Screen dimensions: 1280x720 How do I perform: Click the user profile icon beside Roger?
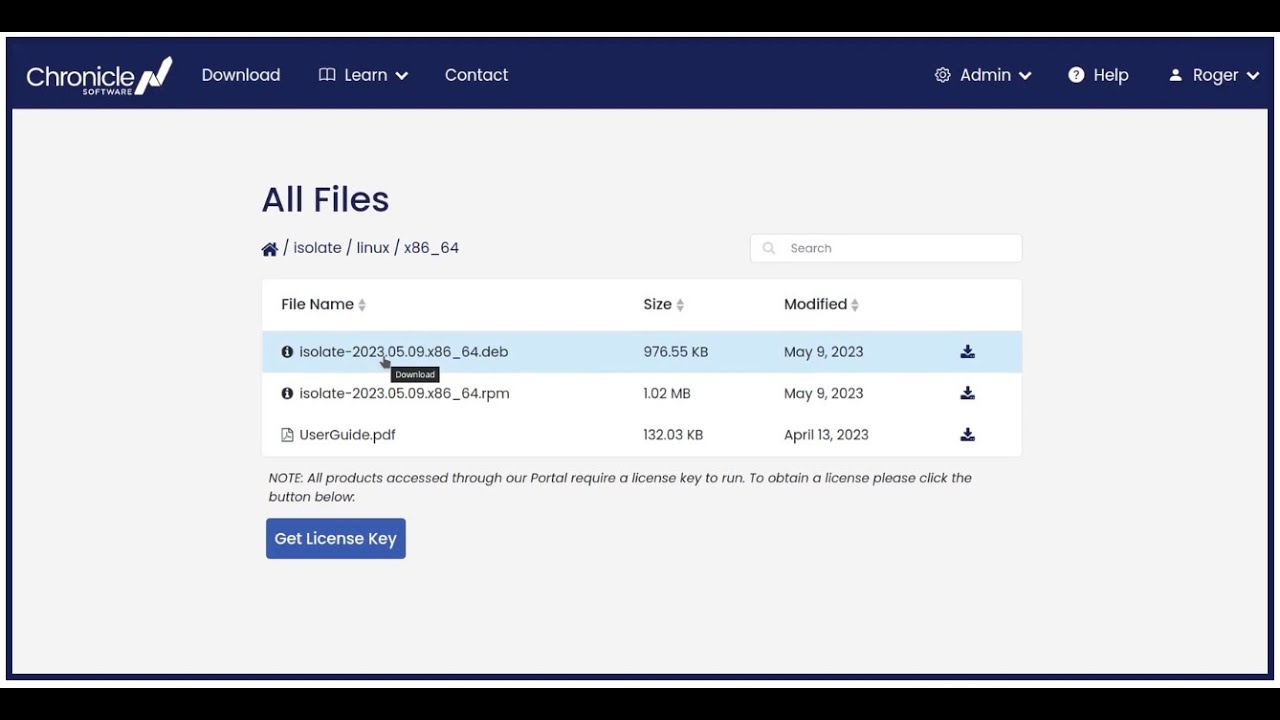tap(1175, 75)
